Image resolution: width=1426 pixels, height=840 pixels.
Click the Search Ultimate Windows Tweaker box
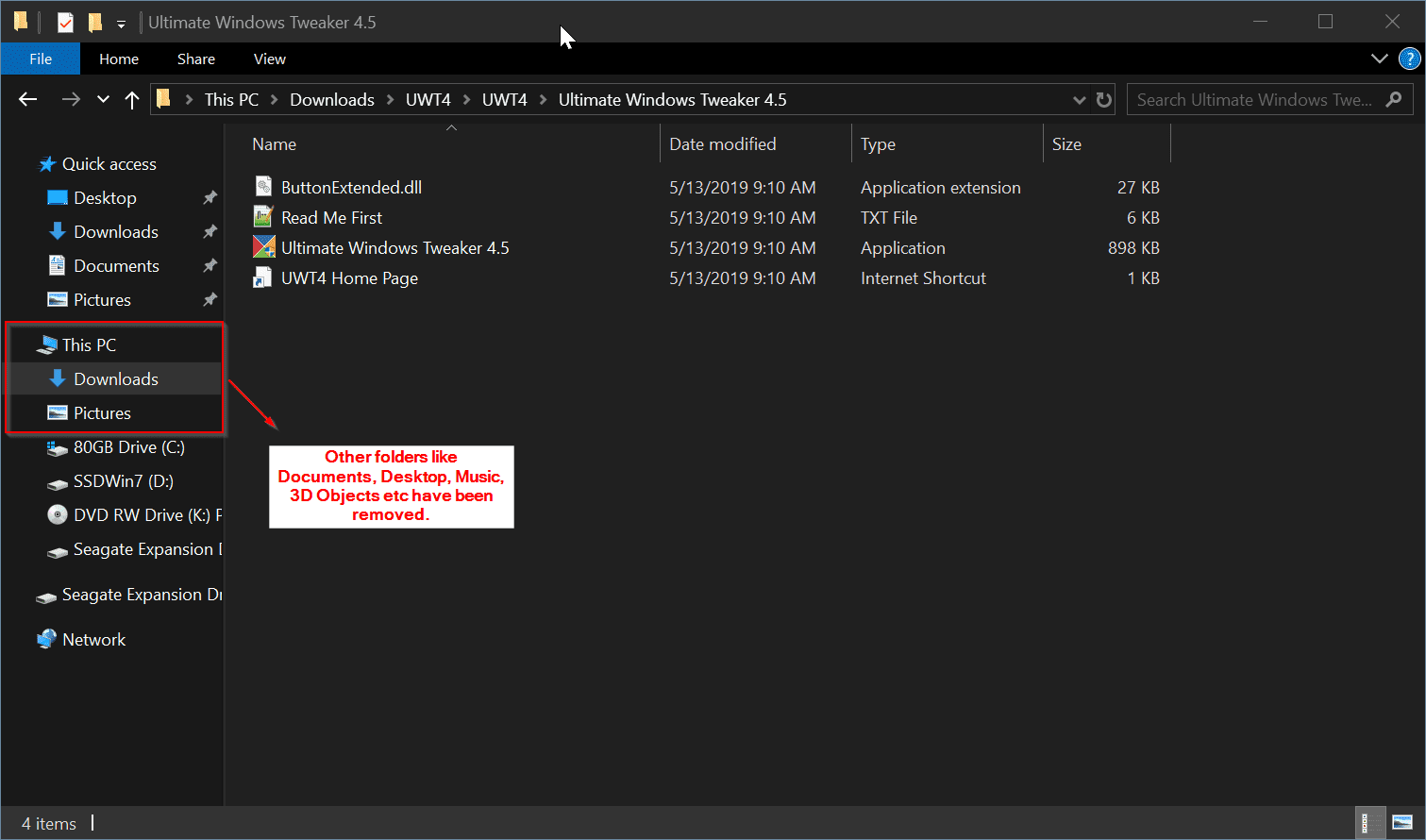tap(1253, 100)
